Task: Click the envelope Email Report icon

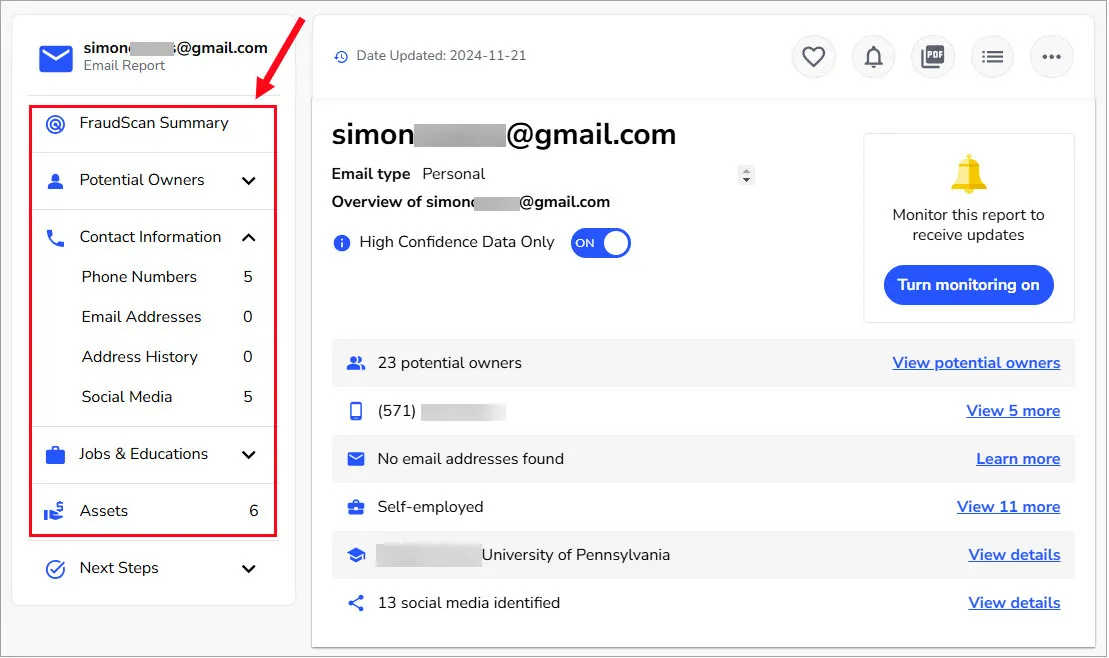Action: pos(55,58)
